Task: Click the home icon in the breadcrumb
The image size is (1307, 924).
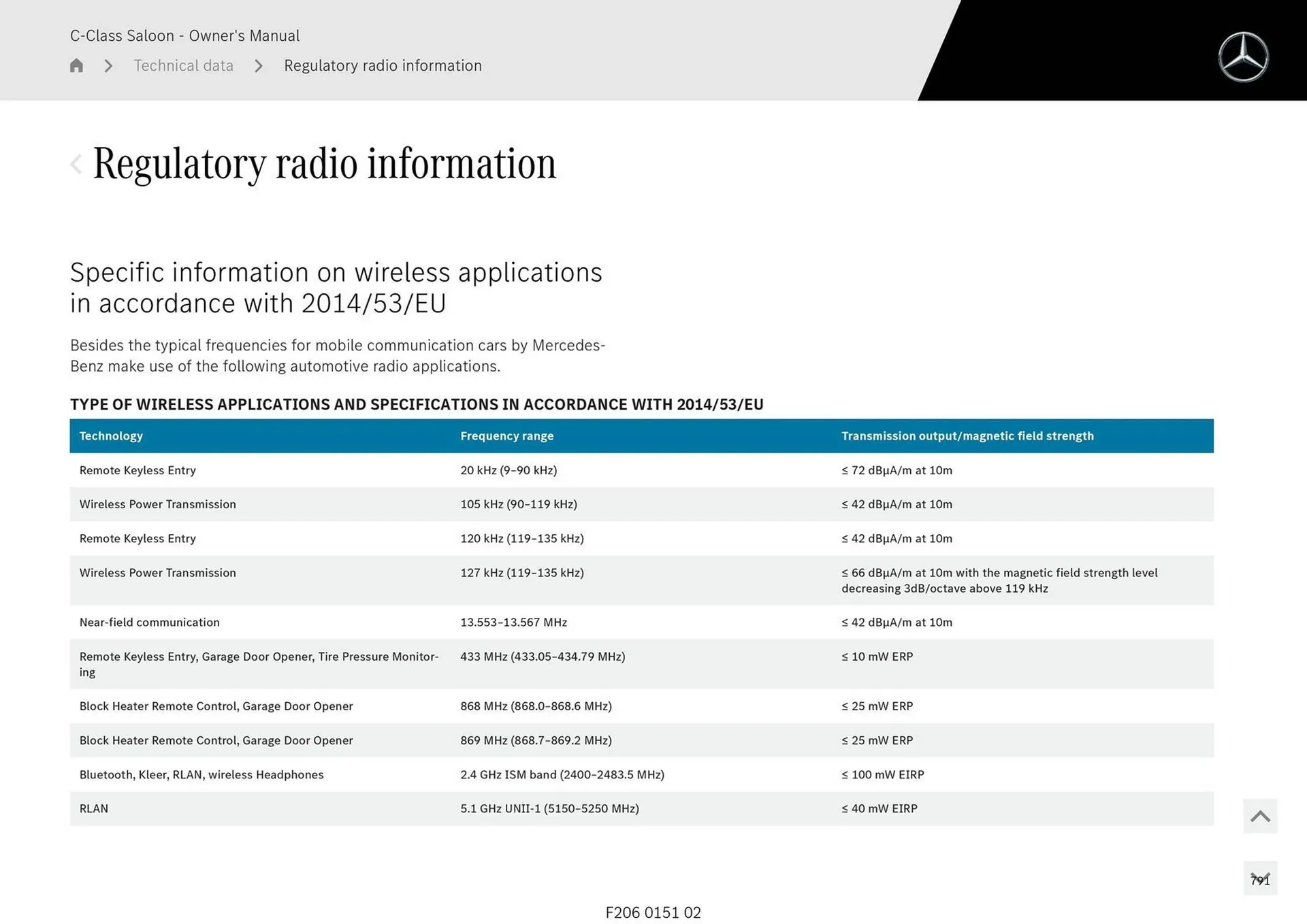Action: coord(76,65)
